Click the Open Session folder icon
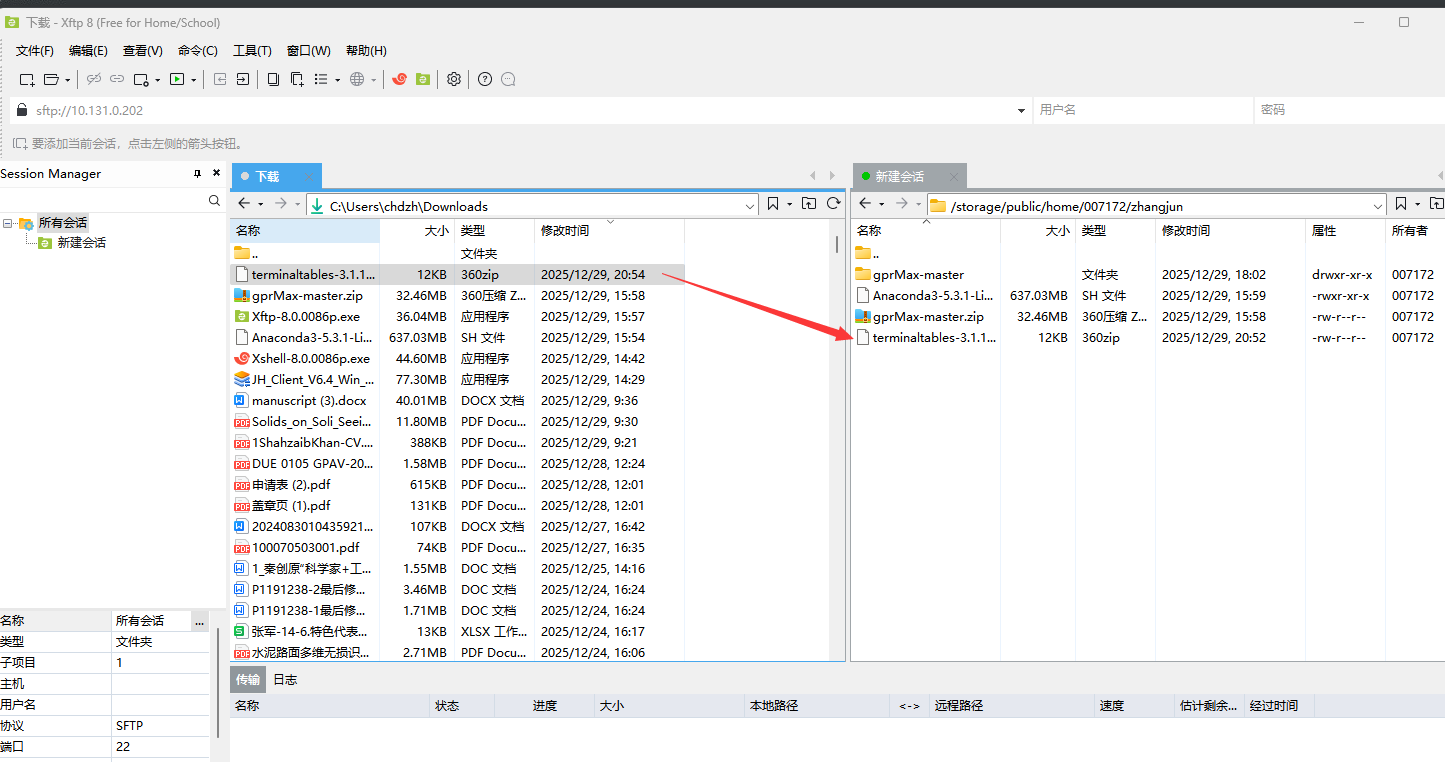Image resolution: width=1445 pixels, height=762 pixels. (x=52, y=79)
